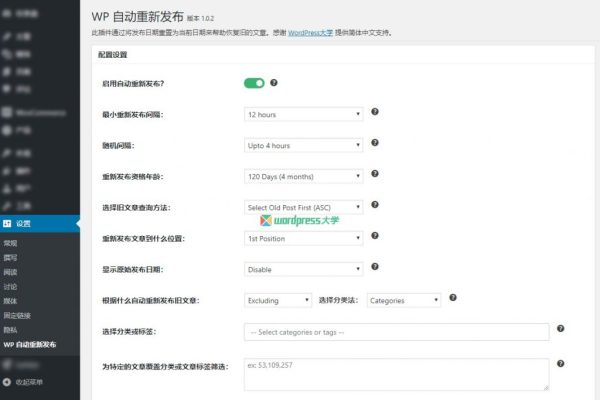Image resolution: width=600 pixels, height=400 pixels.
Task: Click help icon for 显示原始发布日期
Action: [375, 267]
